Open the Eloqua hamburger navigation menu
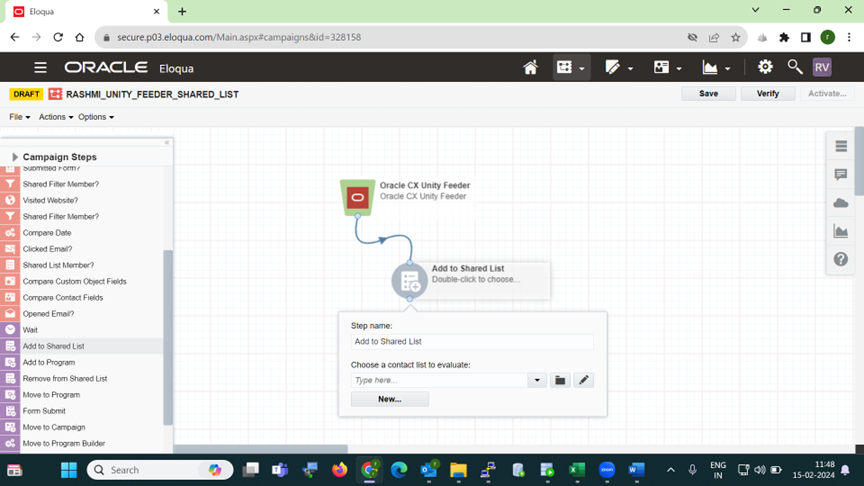 40,68
